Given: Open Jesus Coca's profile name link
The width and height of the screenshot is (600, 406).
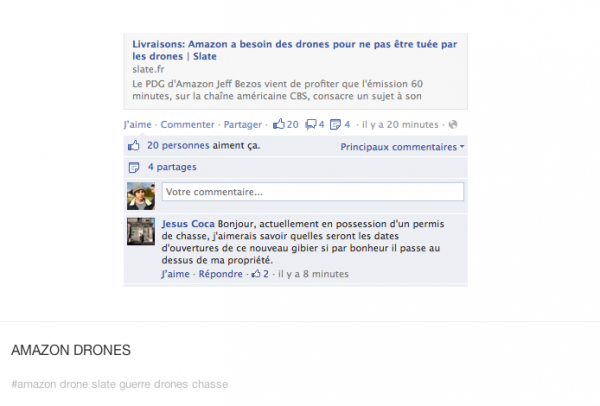Looking at the screenshot, I should [188, 224].
